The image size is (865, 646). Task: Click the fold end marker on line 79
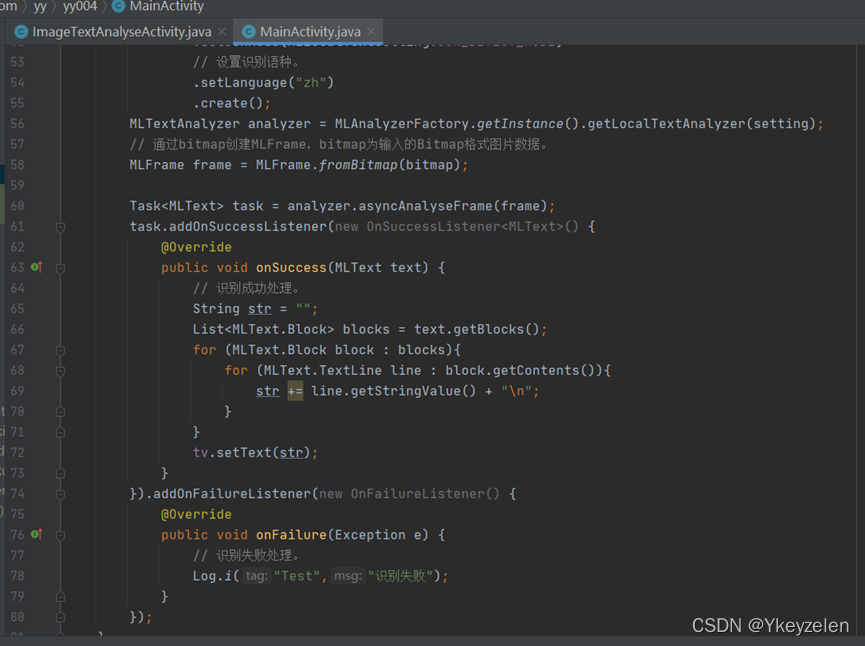point(61,597)
